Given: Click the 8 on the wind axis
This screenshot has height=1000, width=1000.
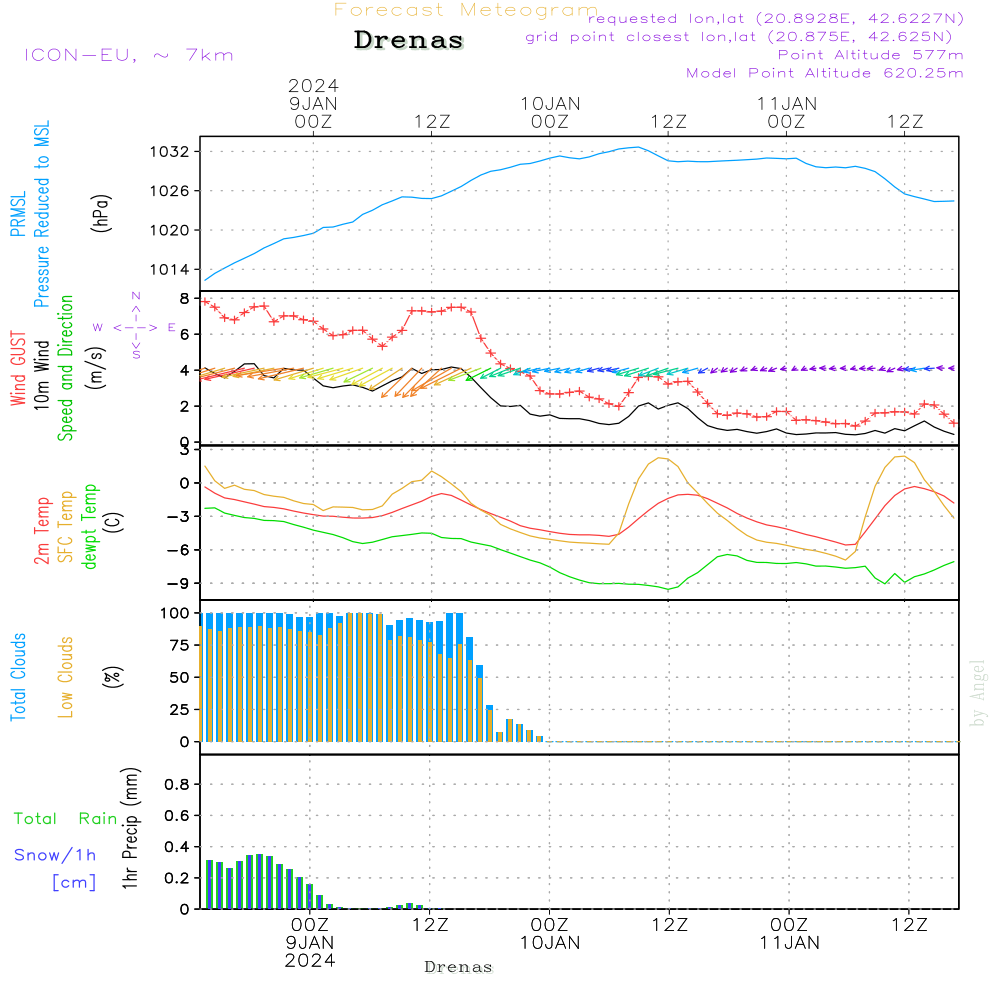Looking at the screenshot, I should 184,298.
